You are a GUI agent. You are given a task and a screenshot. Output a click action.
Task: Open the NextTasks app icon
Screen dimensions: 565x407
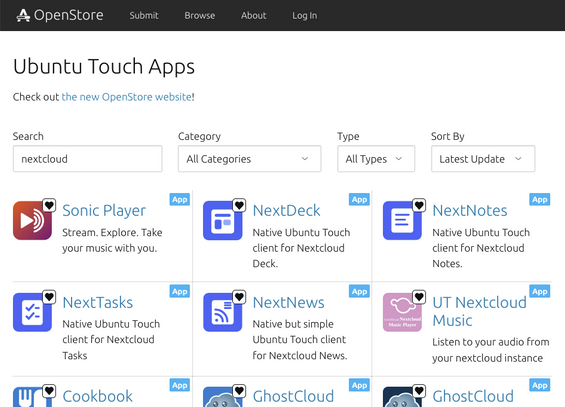point(32,312)
